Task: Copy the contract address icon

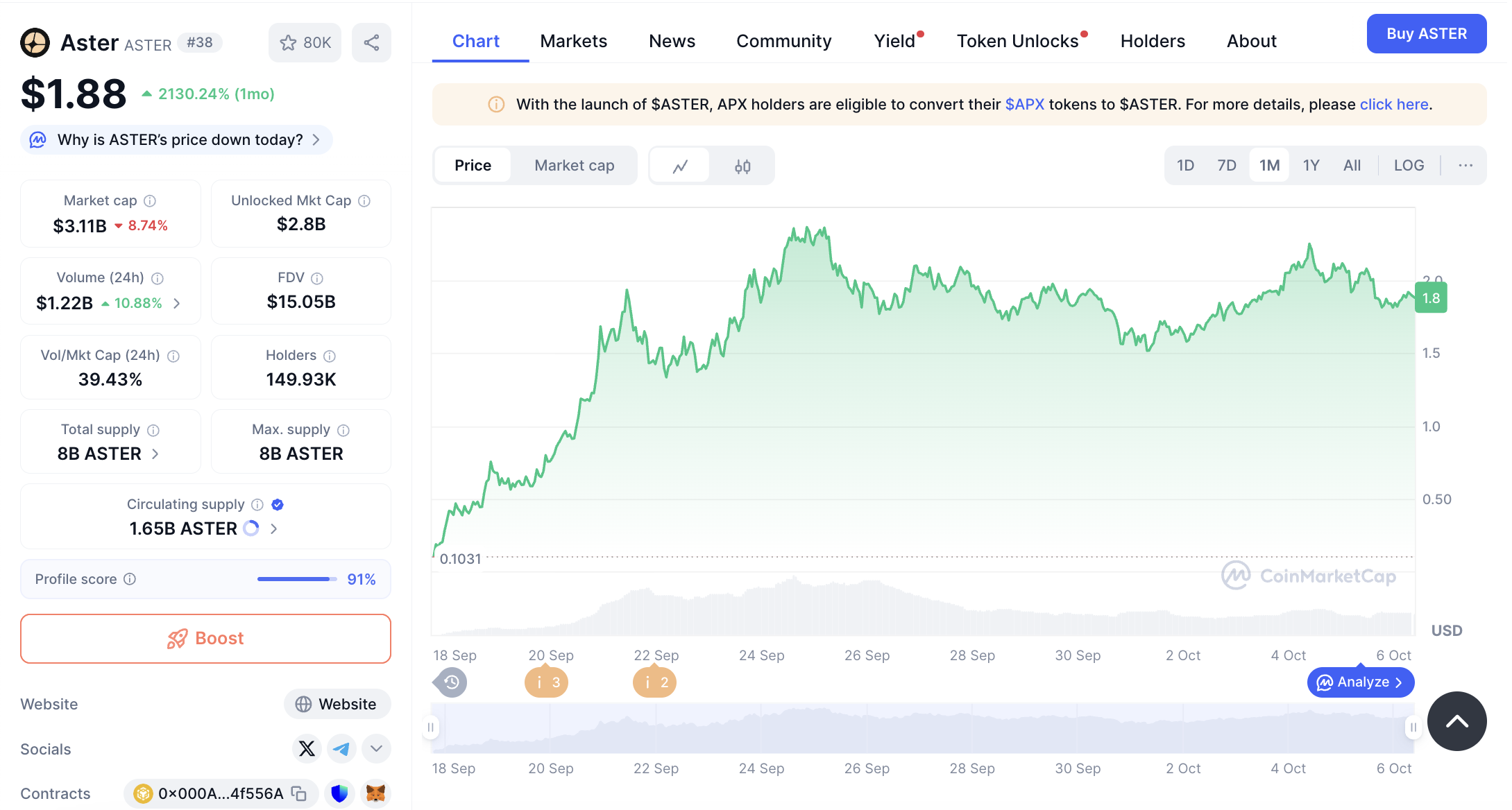Action: (299, 793)
